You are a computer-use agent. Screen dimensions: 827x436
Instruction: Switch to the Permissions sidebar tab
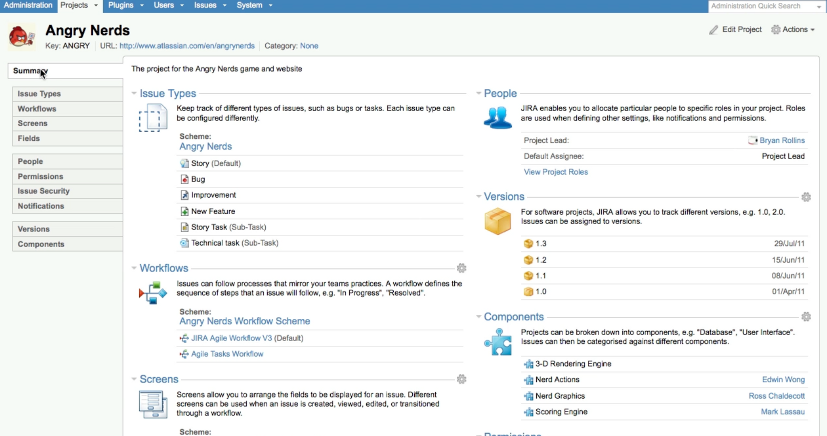coord(40,176)
